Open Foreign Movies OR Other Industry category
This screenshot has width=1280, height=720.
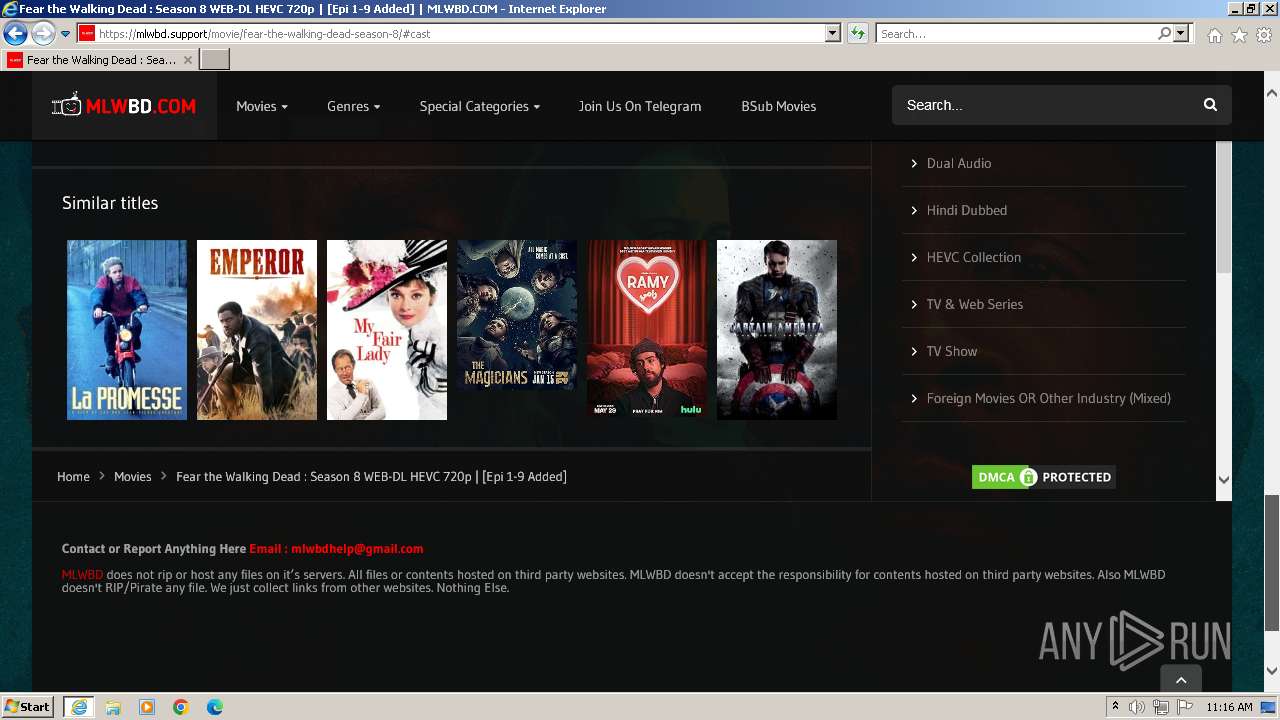click(1048, 398)
